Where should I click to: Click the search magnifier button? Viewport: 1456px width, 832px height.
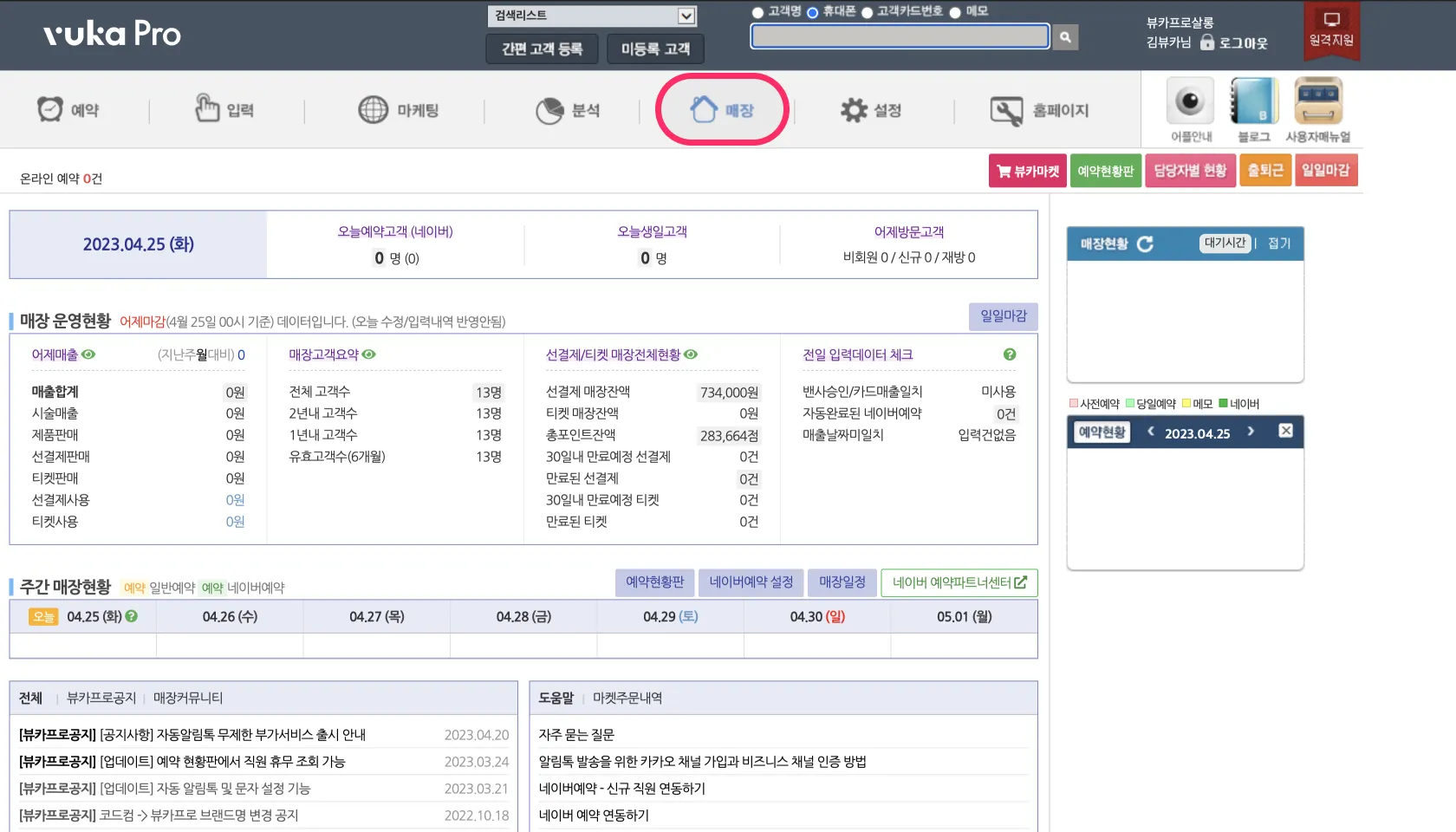[x=1065, y=36]
